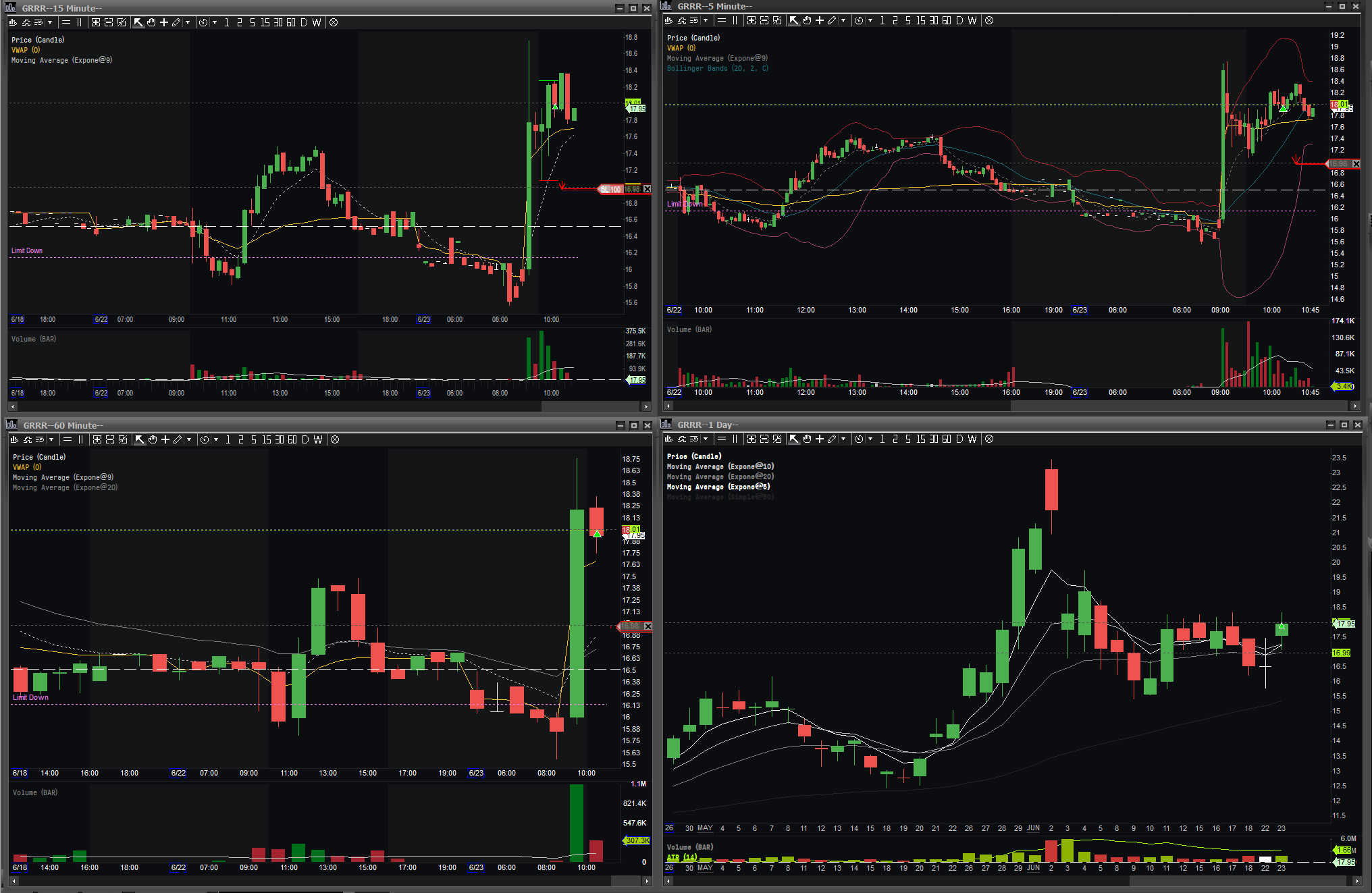Open study list icon in 5 Minute toolbar

click(694, 20)
